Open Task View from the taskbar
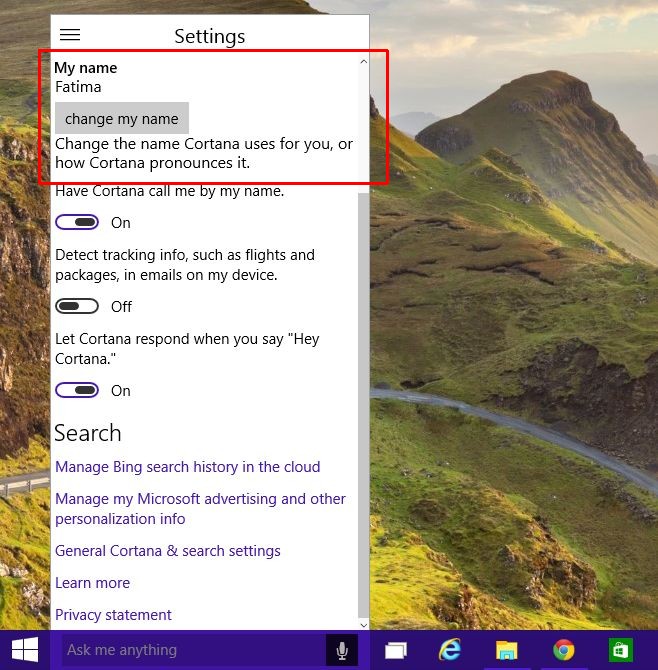Viewport: 658px width, 670px height. tap(396, 650)
